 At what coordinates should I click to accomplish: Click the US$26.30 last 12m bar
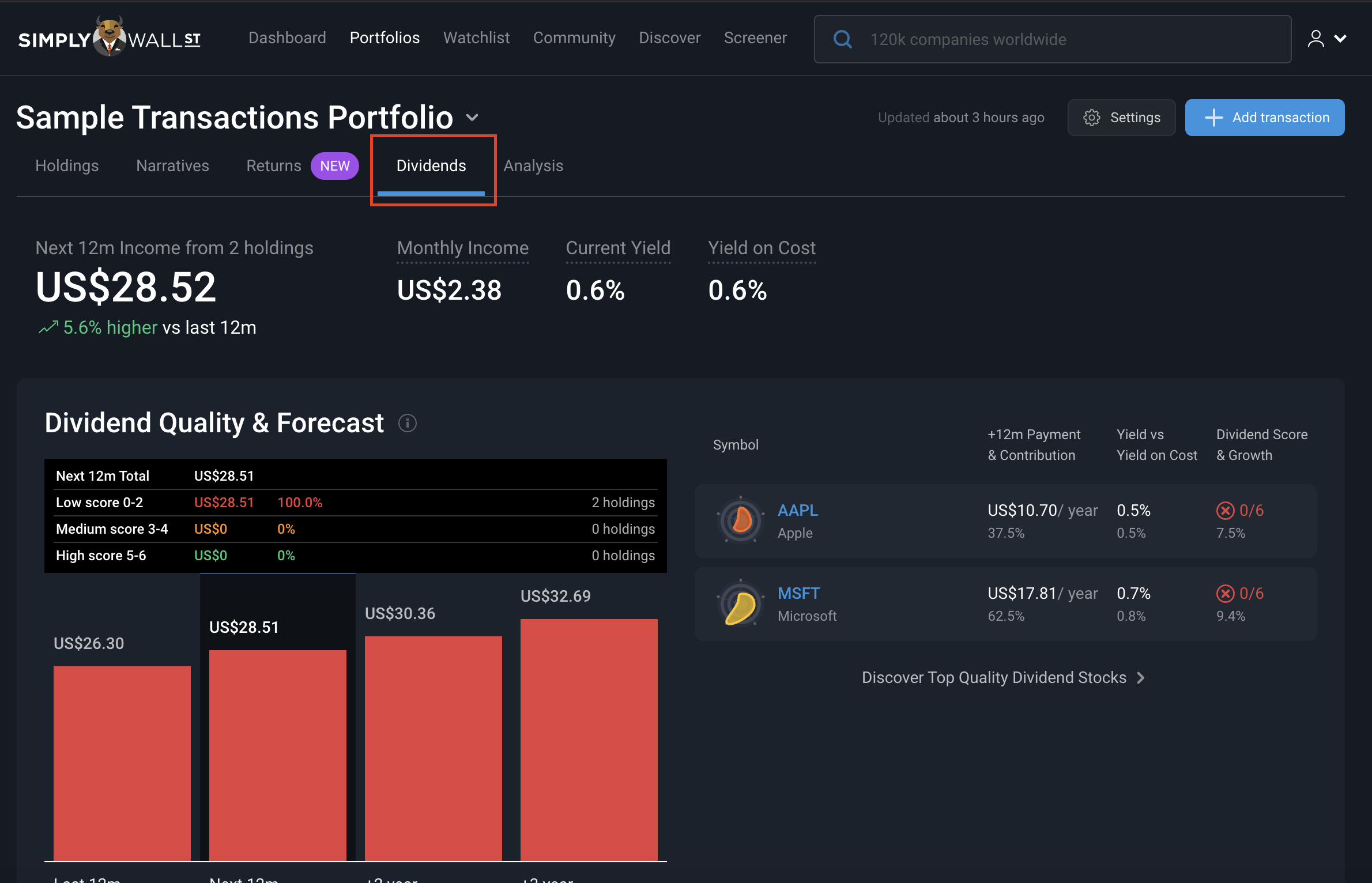click(122, 764)
